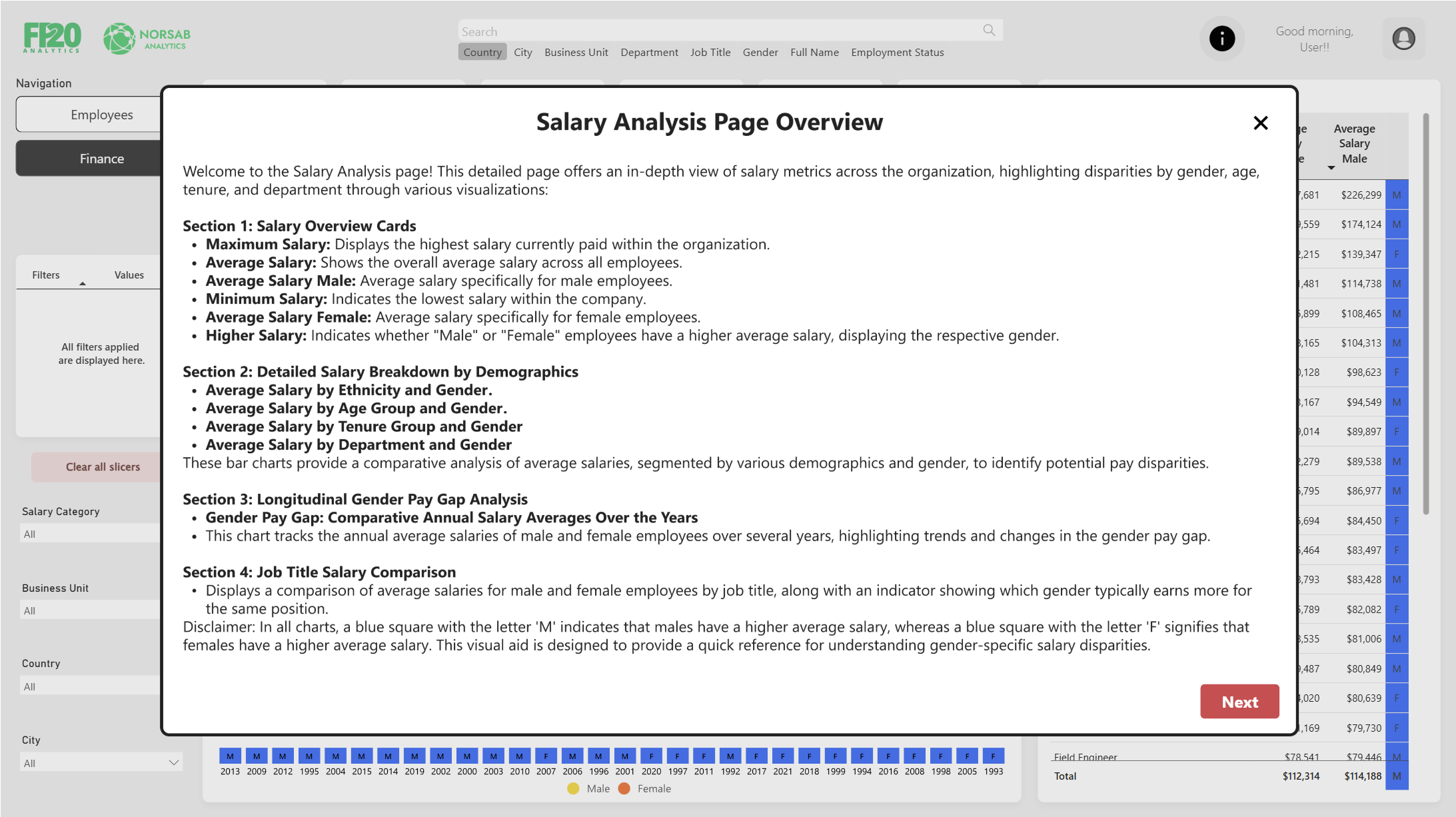
Task: Select Country search field option
Action: pos(482,52)
